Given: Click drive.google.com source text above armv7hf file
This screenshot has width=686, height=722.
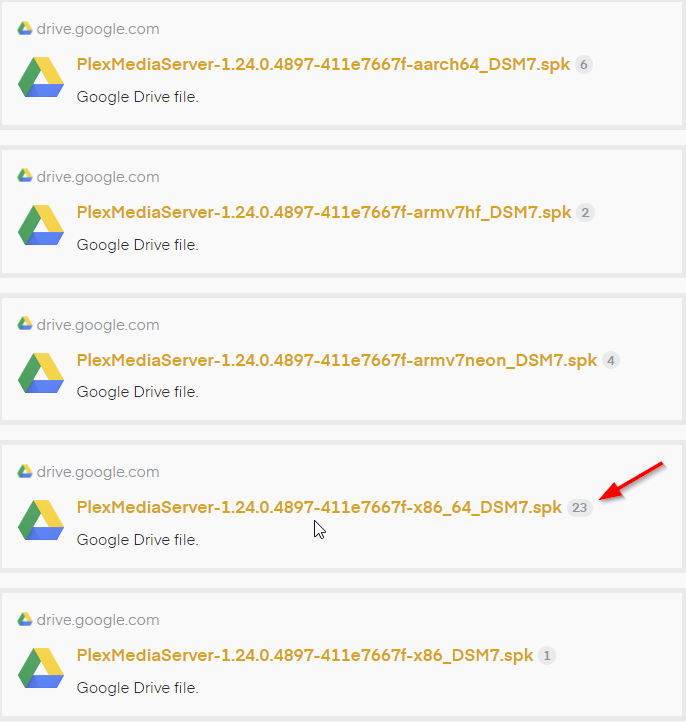Looking at the screenshot, I should [98, 177].
